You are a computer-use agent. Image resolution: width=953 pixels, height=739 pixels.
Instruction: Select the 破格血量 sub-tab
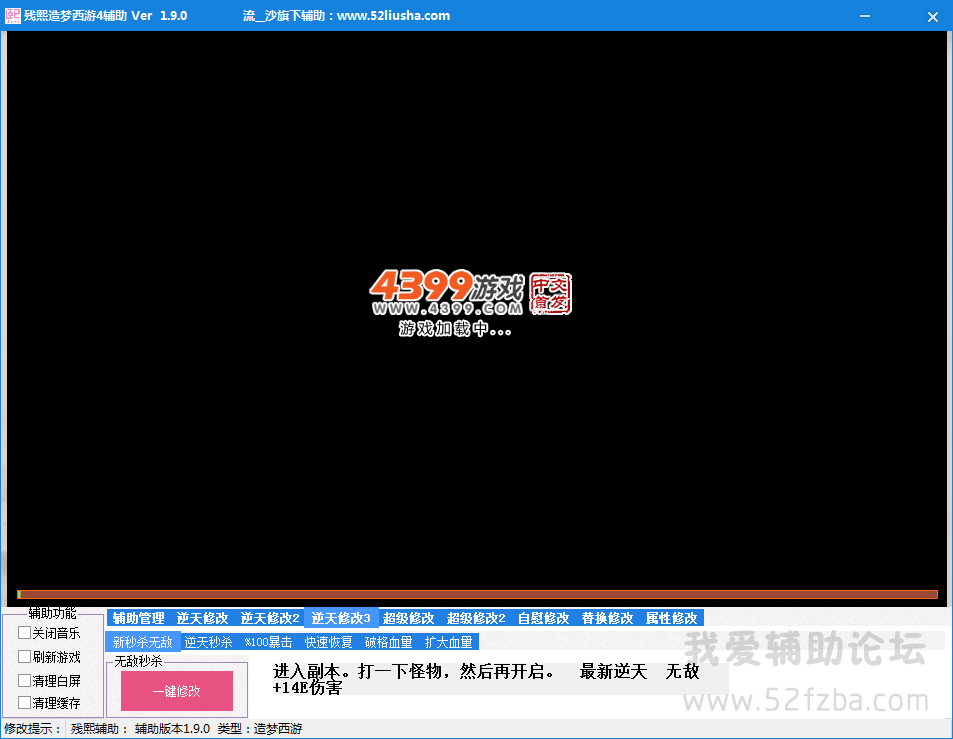pos(388,642)
